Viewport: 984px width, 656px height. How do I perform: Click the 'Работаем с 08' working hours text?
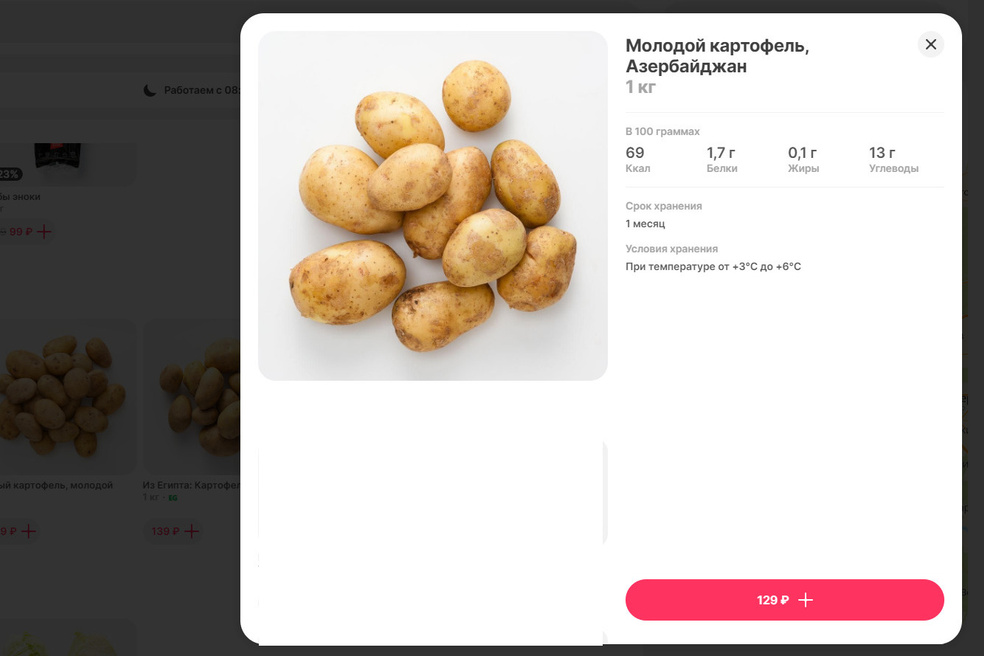[x=202, y=90]
